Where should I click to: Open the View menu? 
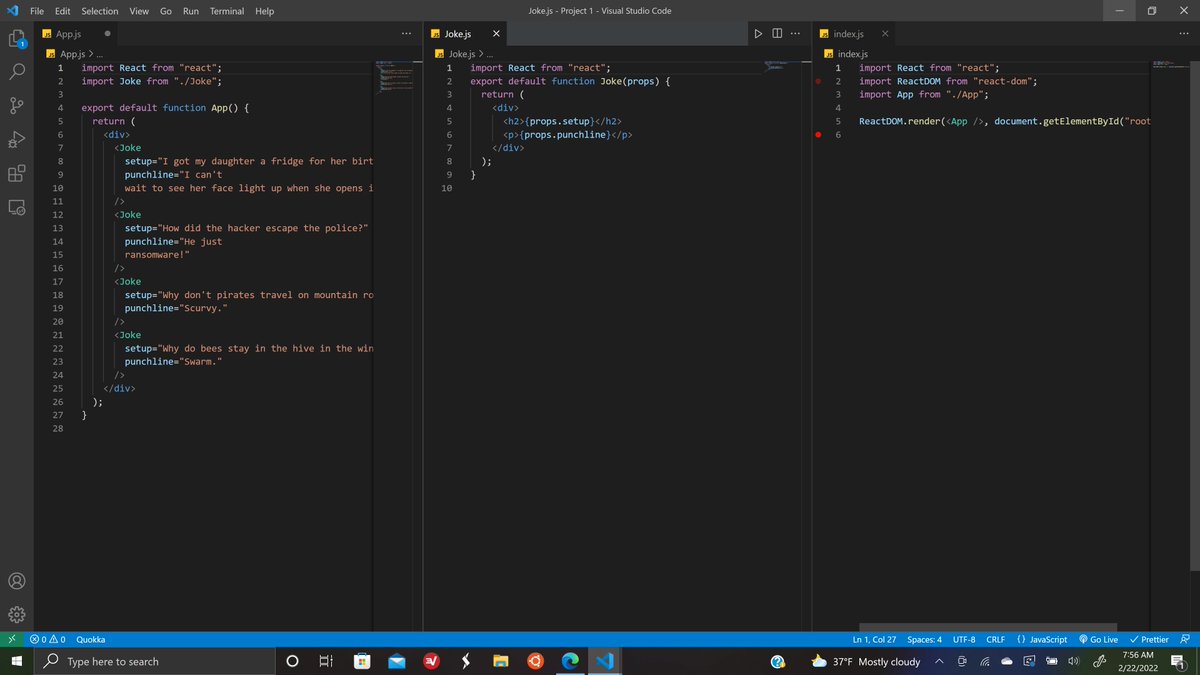139,11
